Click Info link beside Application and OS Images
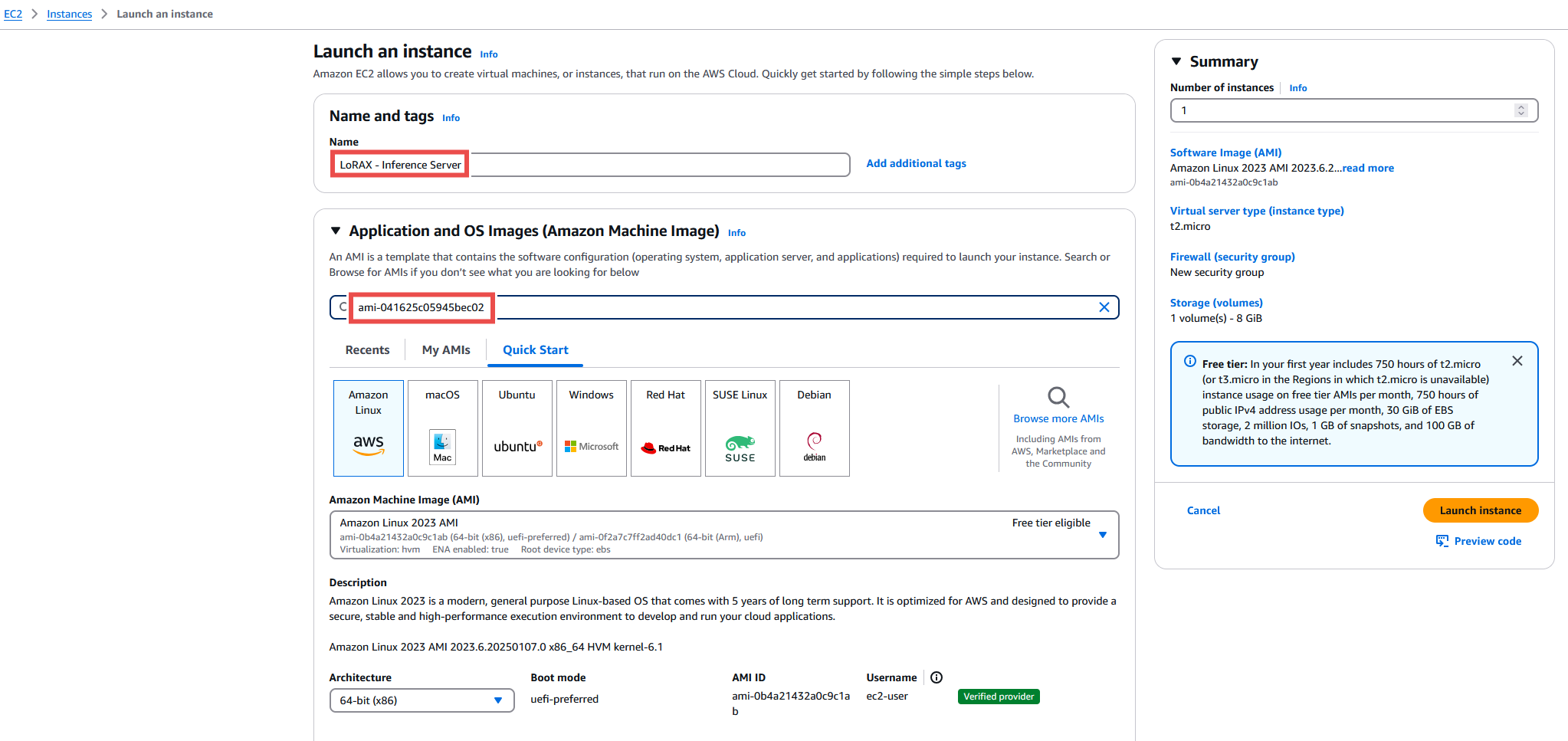1568x741 pixels. click(736, 233)
